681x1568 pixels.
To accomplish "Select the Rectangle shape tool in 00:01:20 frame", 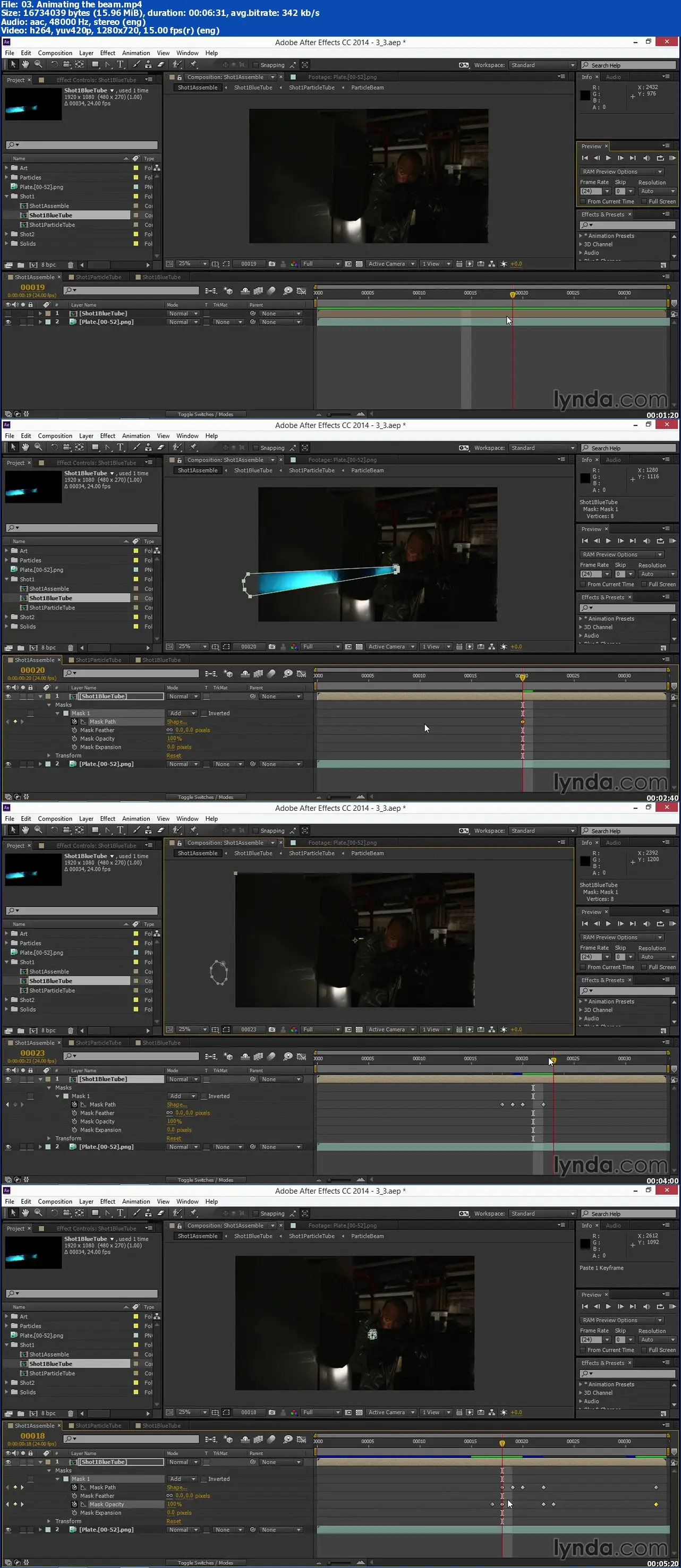I will (x=95, y=65).
